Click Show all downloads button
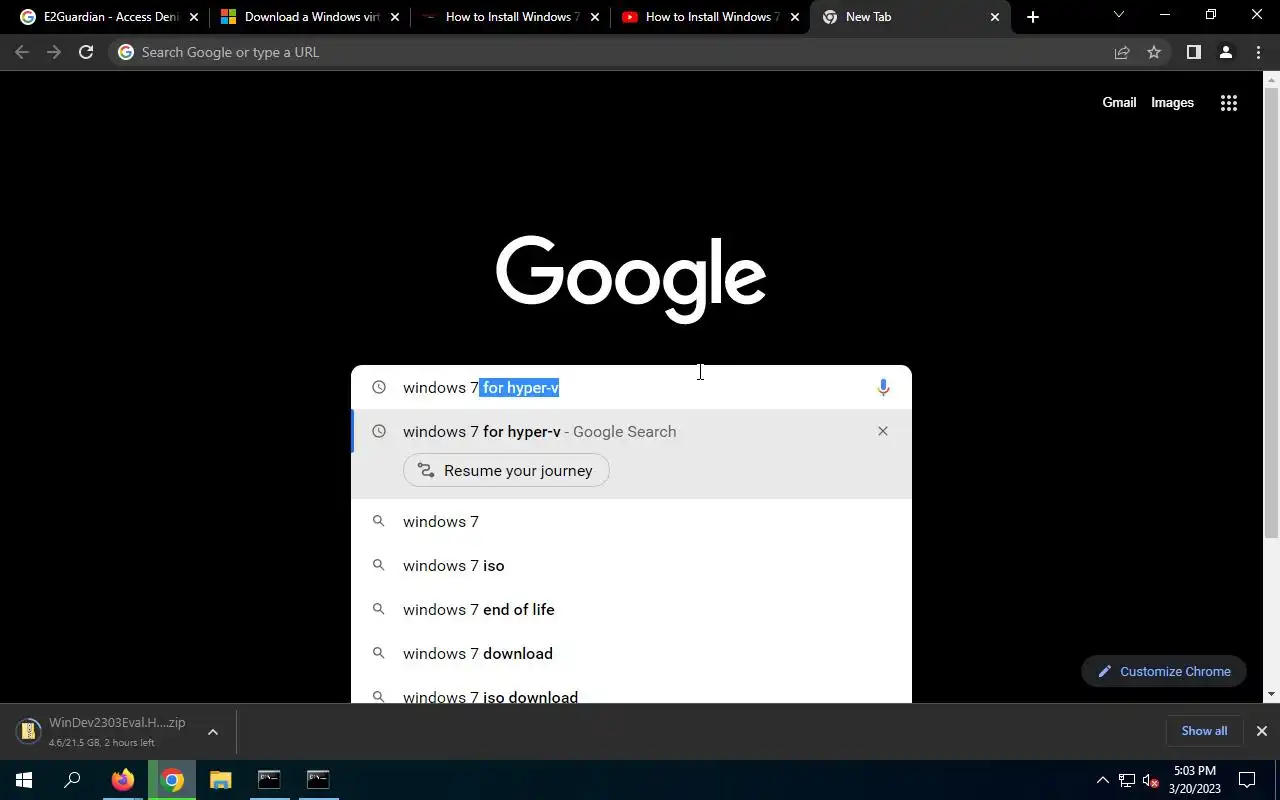 click(x=1204, y=731)
